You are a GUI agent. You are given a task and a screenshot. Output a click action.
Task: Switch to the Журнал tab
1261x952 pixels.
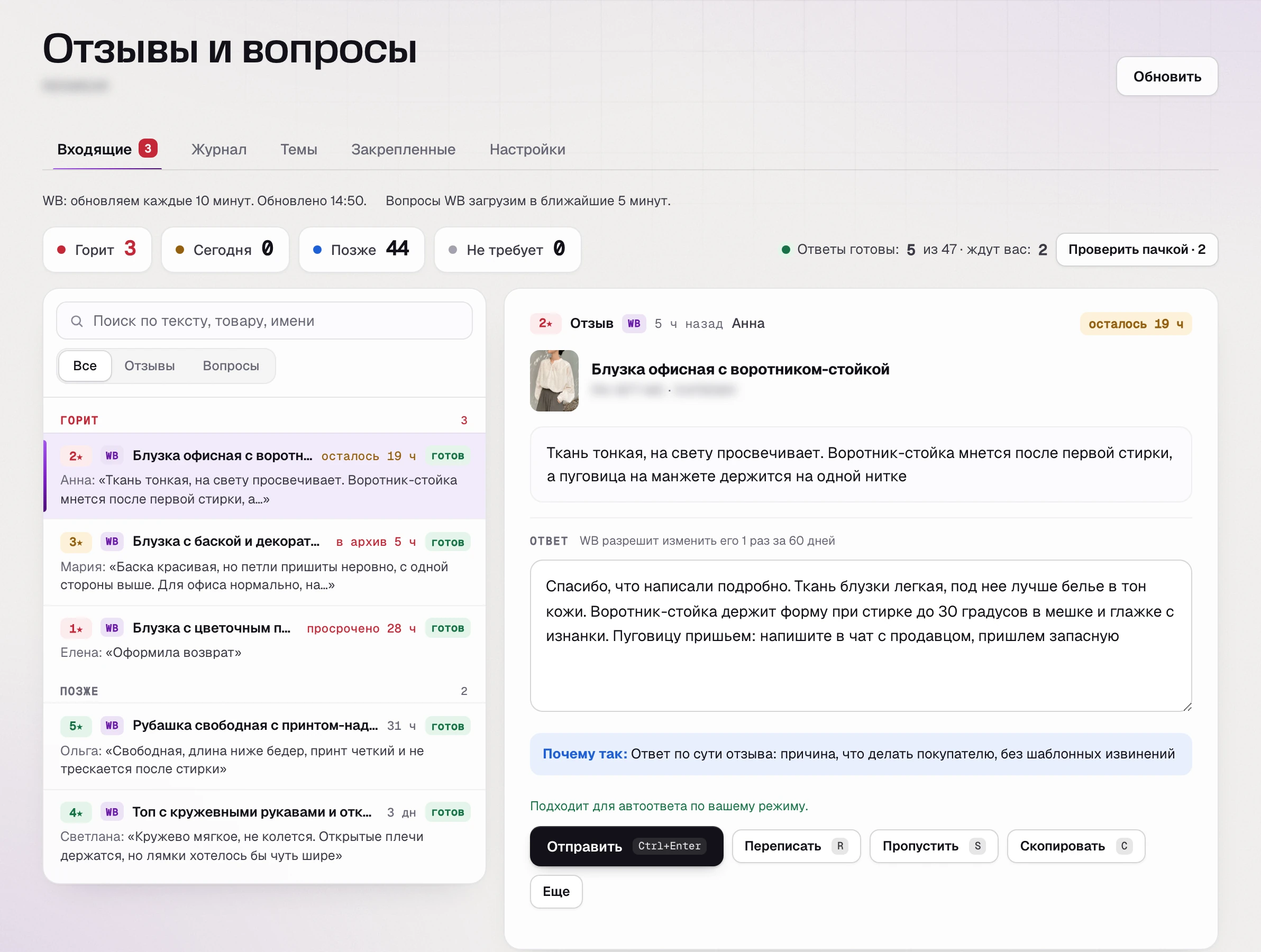(x=219, y=149)
